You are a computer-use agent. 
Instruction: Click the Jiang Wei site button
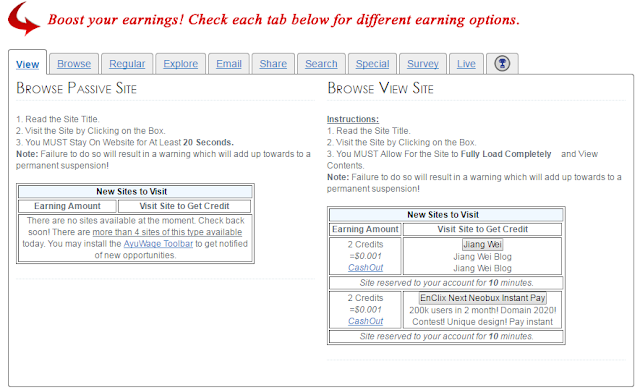[x=482, y=244]
